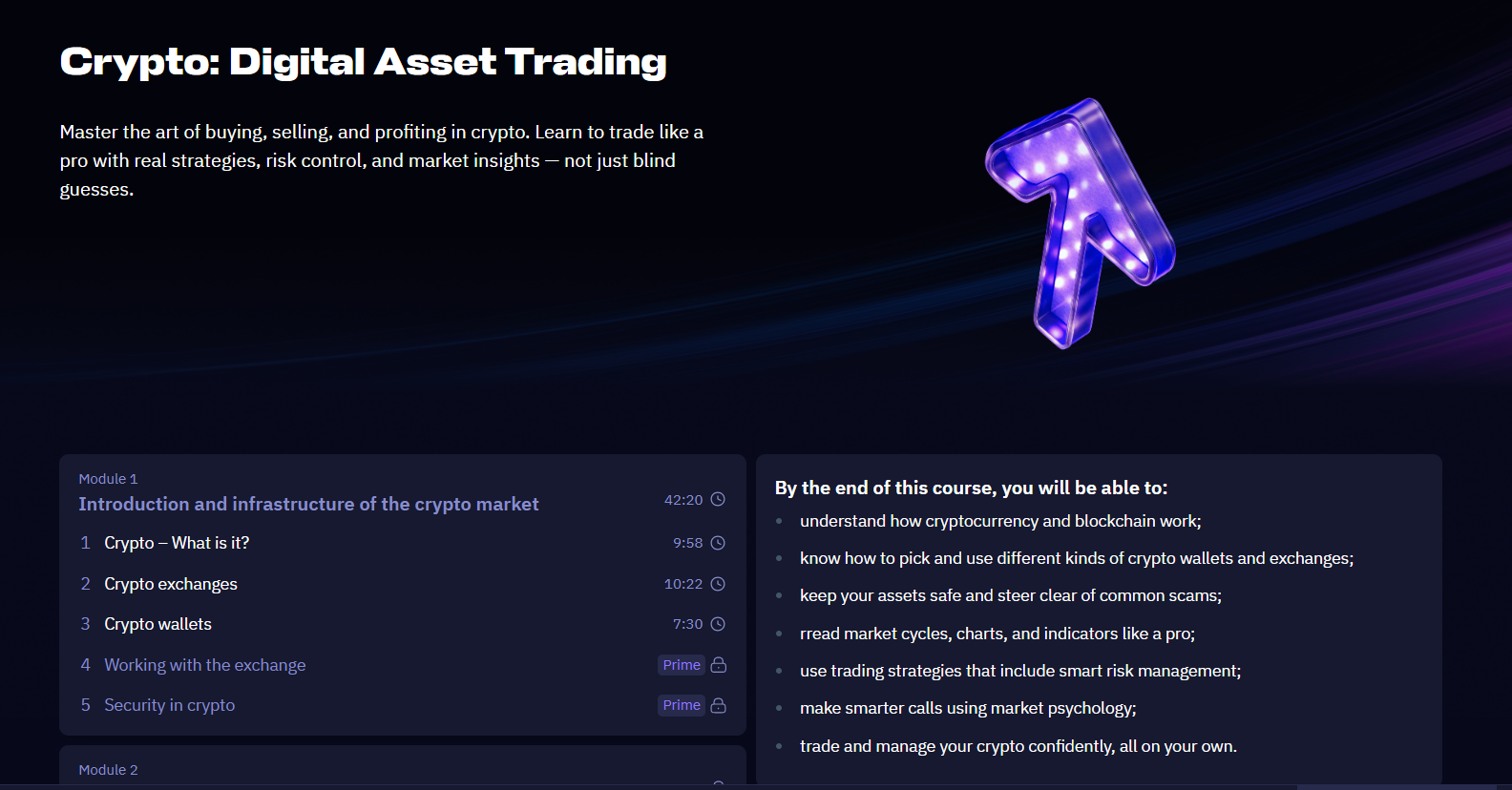The image size is (1512, 790).
Task: Click the Module 1 label
Action: click(x=108, y=479)
